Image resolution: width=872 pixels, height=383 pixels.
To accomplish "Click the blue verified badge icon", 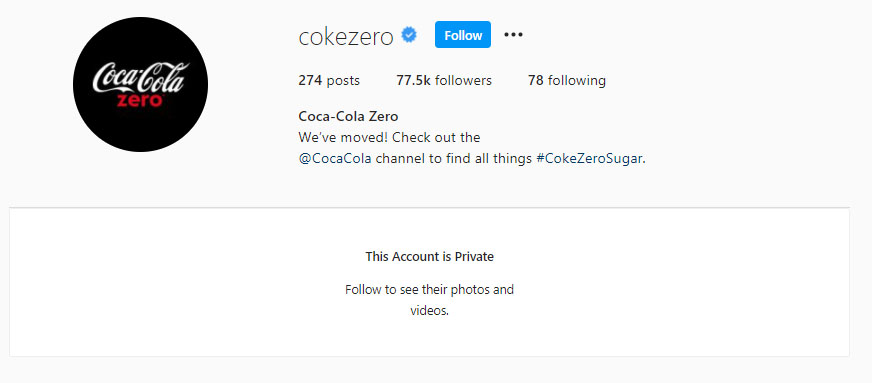I will point(409,36).
